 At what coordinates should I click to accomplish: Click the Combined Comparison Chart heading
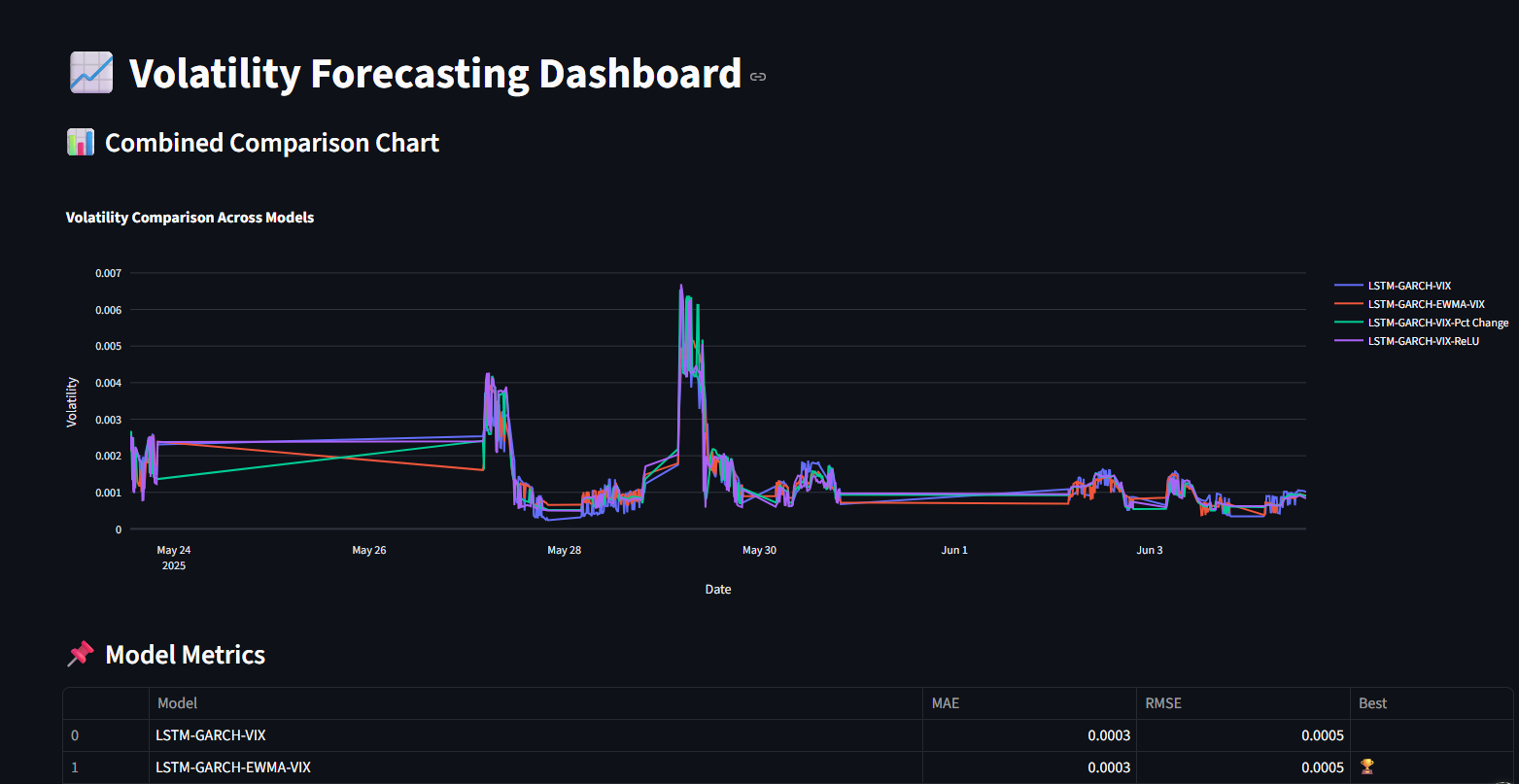tap(272, 143)
